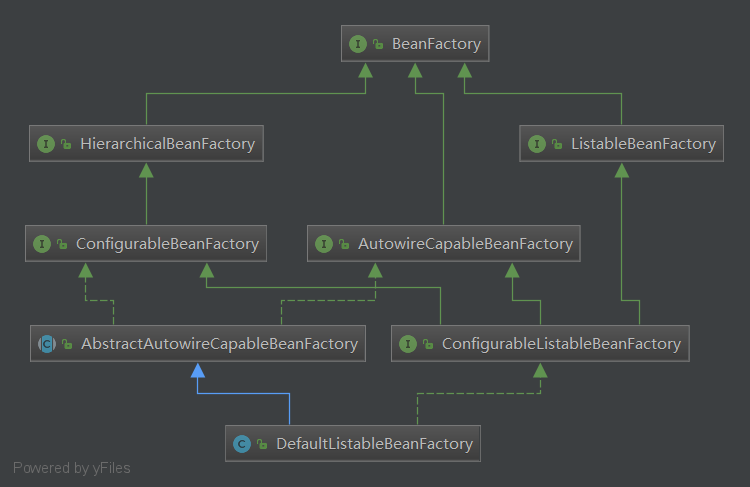Click the interface icon on HierarchicalBeanFactory node

(x=45, y=144)
